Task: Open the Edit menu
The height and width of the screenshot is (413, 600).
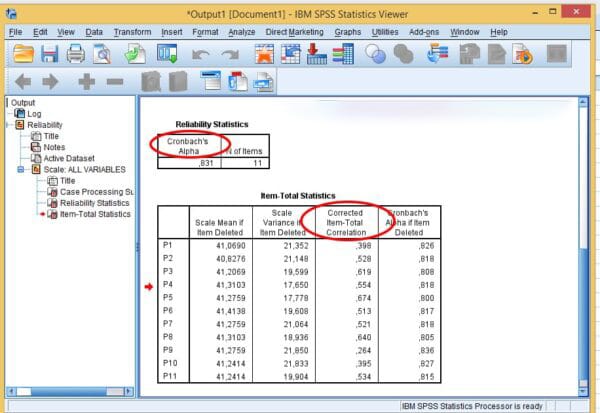Action: coord(40,32)
